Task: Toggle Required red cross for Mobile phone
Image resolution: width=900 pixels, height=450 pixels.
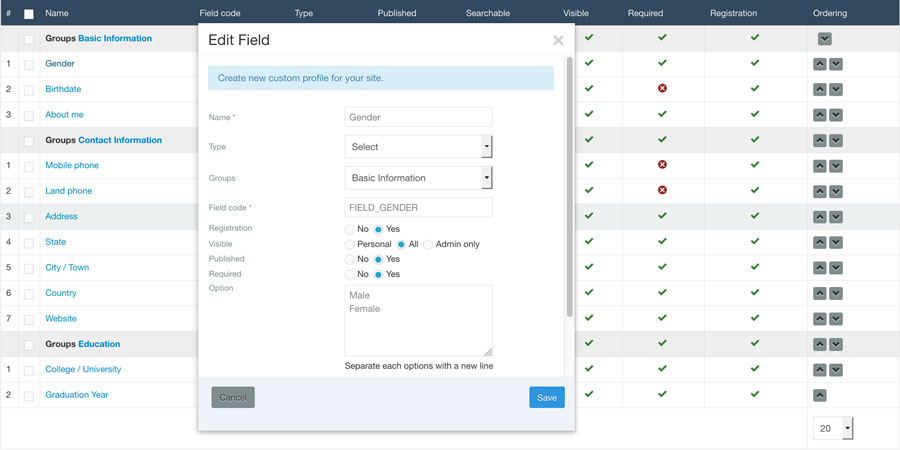Action: (662, 165)
